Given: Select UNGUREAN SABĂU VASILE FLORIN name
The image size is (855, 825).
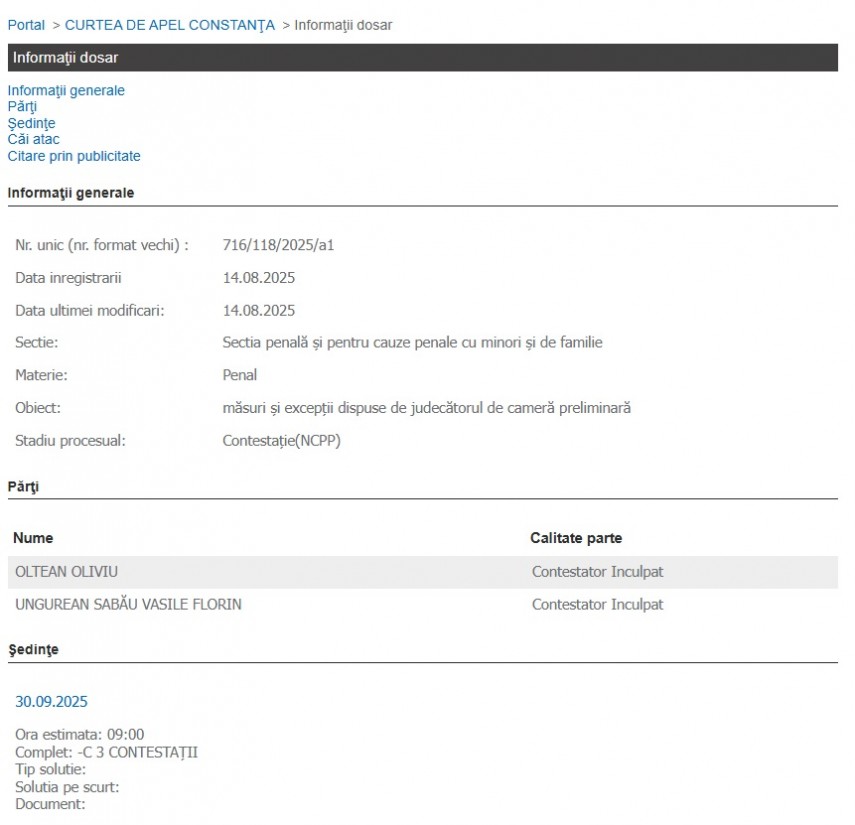Looking at the screenshot, I should coord(128,605).
